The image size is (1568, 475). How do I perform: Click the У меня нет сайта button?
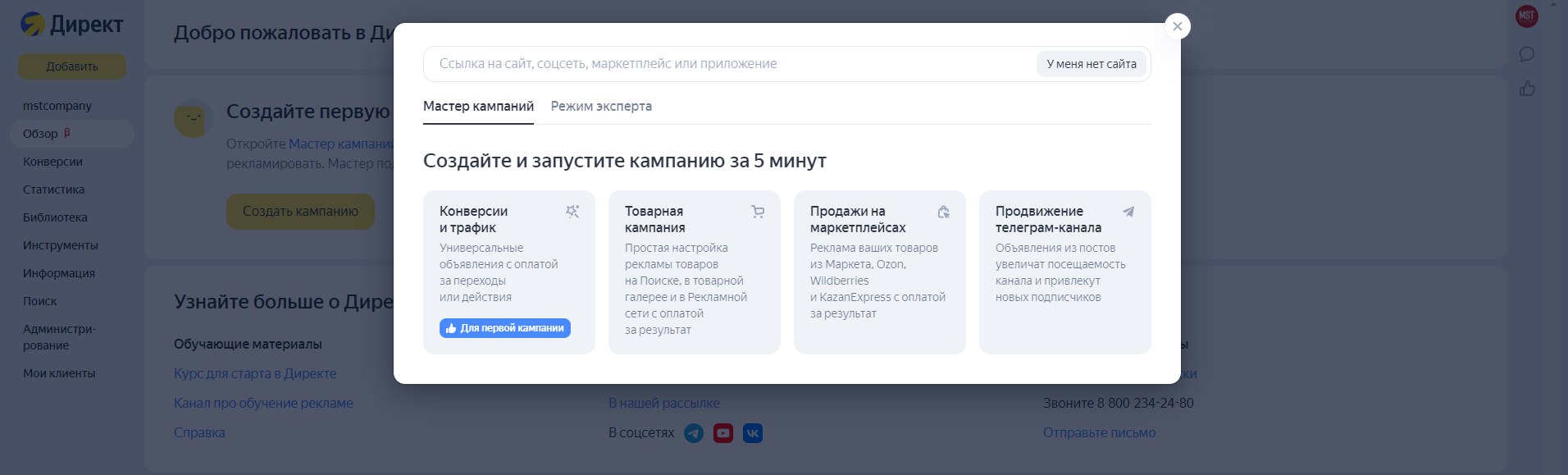[1092, 64]
